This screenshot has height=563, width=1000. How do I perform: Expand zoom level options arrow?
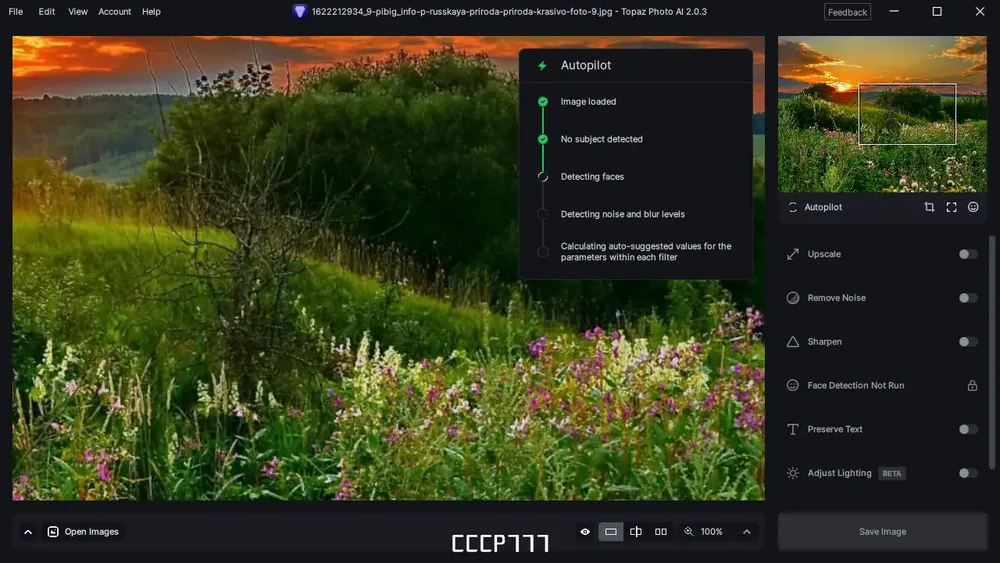click(746, 532)
